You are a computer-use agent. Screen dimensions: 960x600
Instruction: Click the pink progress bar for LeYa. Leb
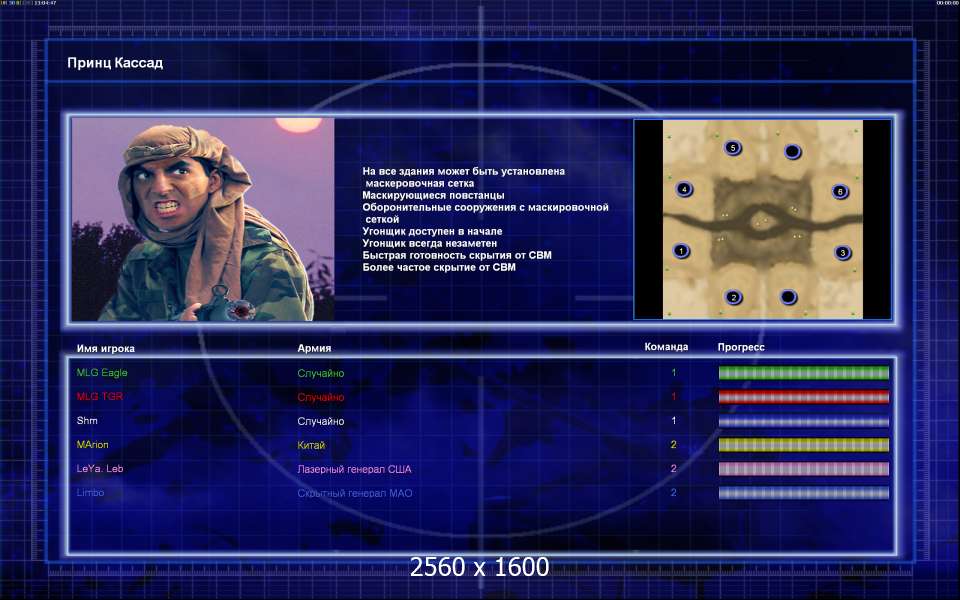(803, 469)
